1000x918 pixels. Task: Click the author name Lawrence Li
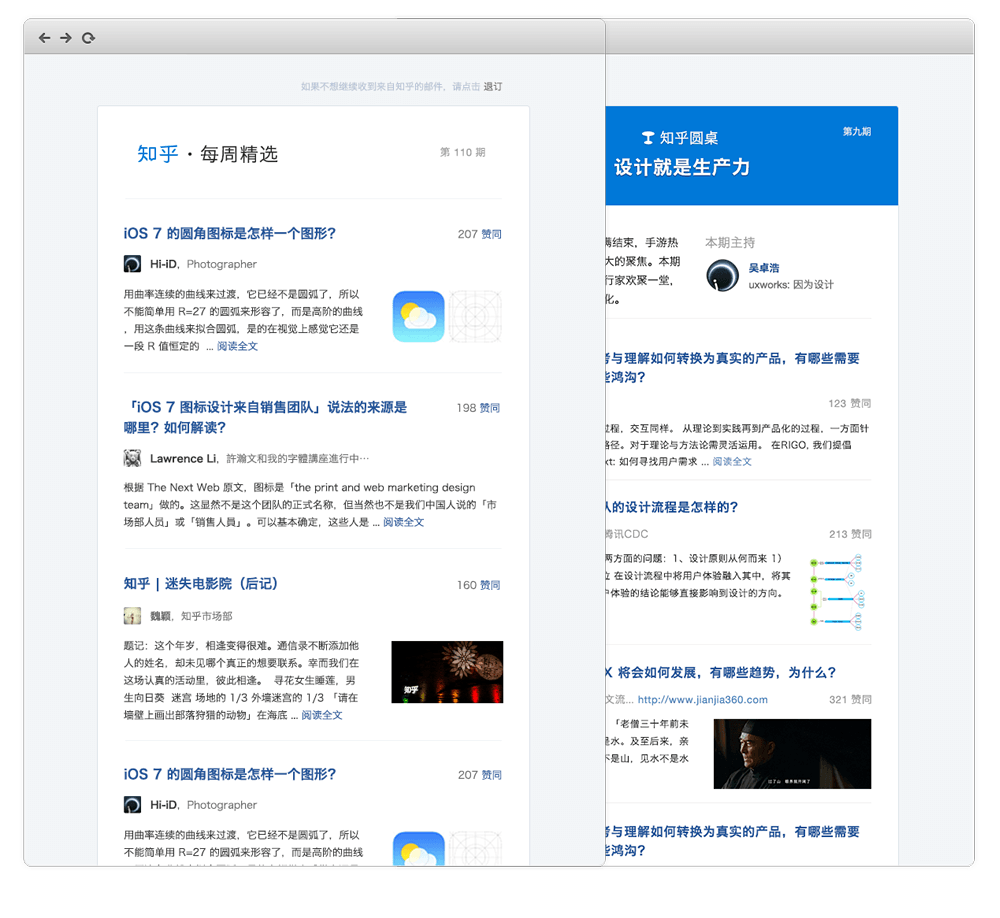pyautogui.click(x=183, y=458)
